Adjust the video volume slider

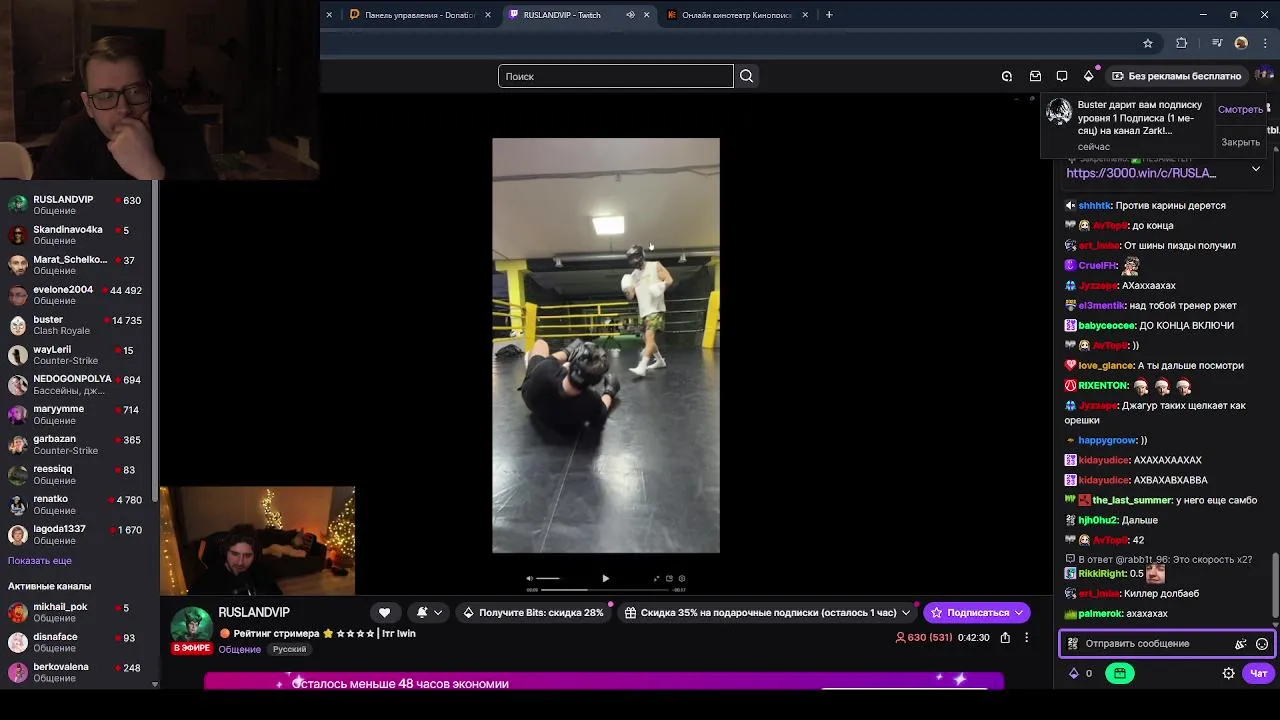(548, 578)
